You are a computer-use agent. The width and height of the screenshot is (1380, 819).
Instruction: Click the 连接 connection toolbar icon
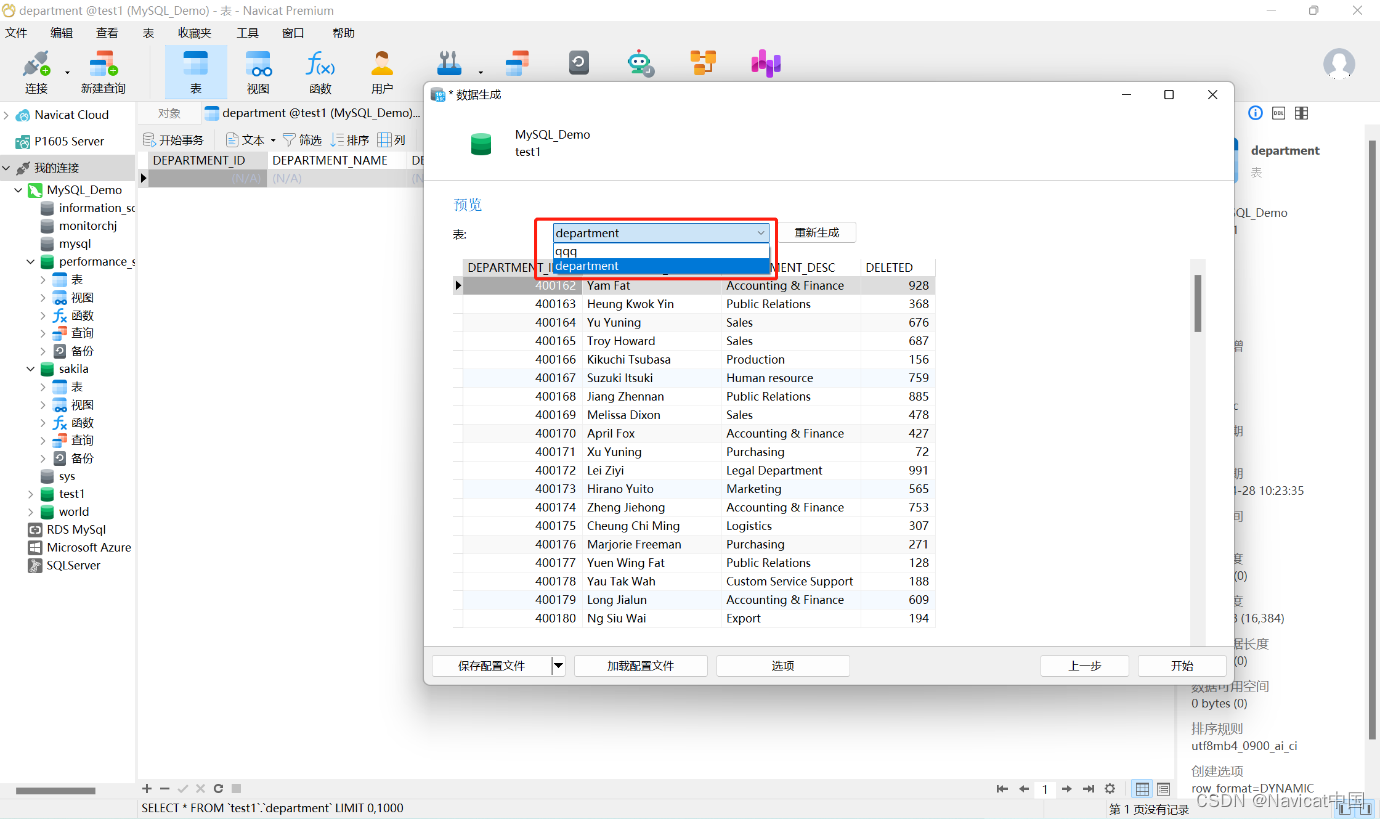pyautogui.click(x=36, y=73)
